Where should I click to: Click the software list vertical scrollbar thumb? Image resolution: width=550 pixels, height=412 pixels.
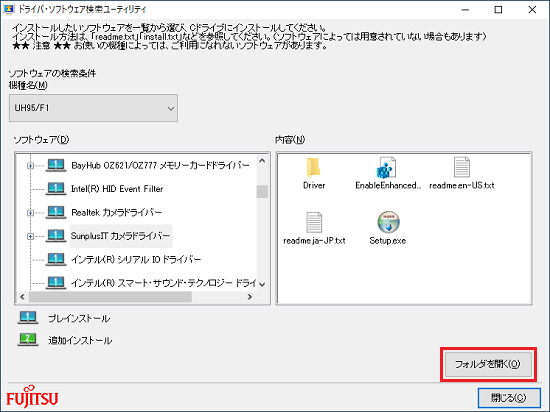(262, 191)
